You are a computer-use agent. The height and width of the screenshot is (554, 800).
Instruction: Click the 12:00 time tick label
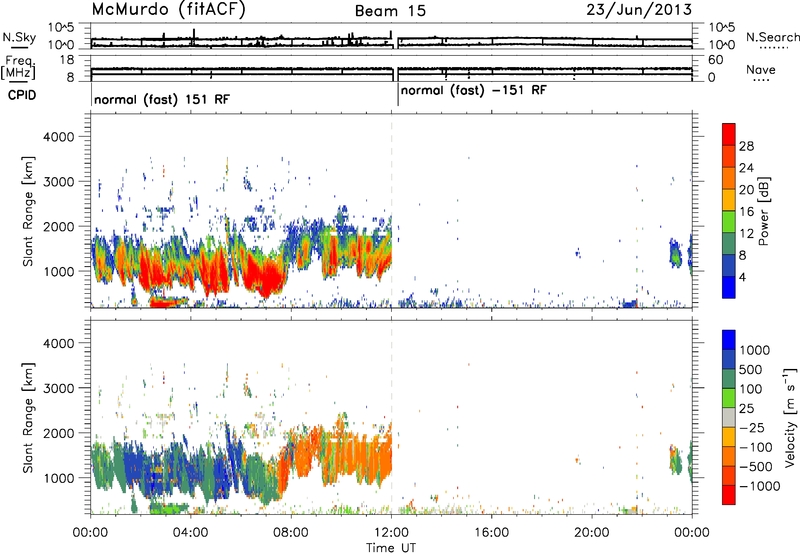(391, 533)
